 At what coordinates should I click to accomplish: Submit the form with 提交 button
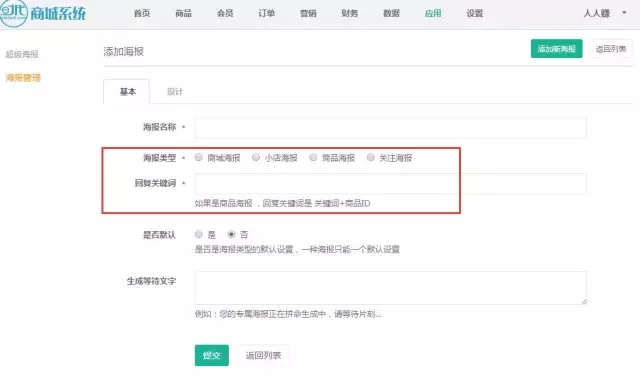pos(211,355)
